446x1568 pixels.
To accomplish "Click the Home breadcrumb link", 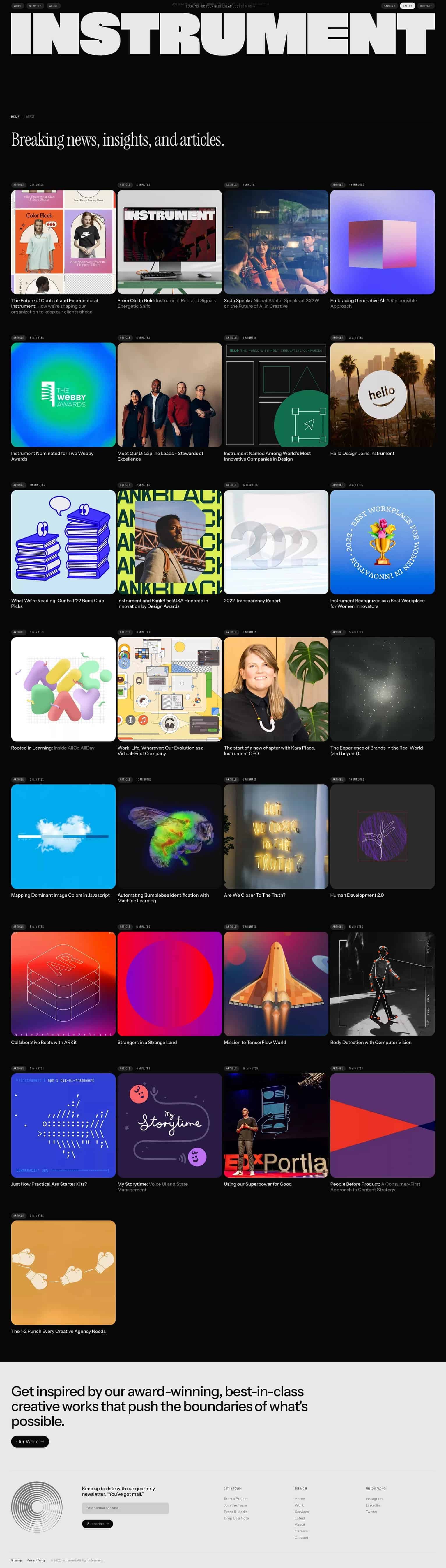I will coord(15,117).
